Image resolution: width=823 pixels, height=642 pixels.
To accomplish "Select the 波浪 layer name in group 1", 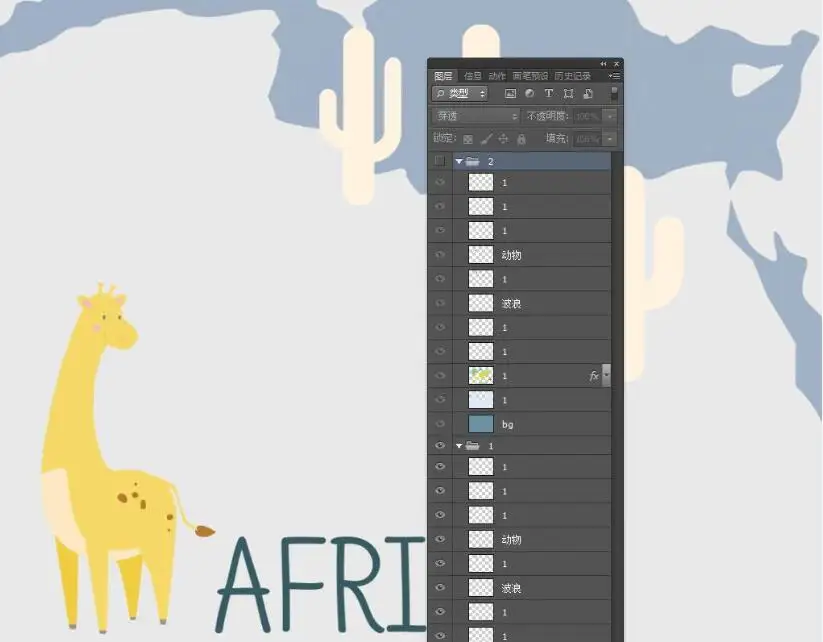I will point(511,588).
